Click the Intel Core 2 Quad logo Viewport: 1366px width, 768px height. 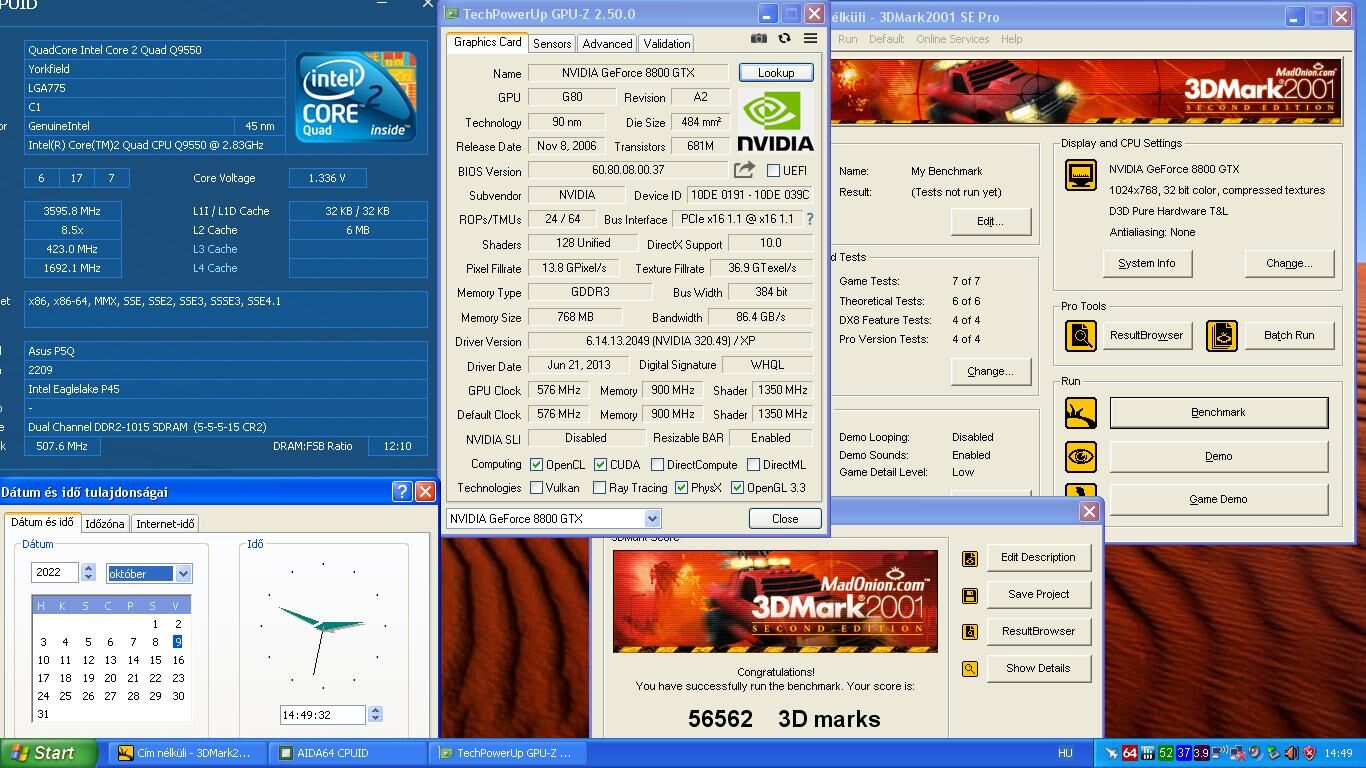(355, 96)
